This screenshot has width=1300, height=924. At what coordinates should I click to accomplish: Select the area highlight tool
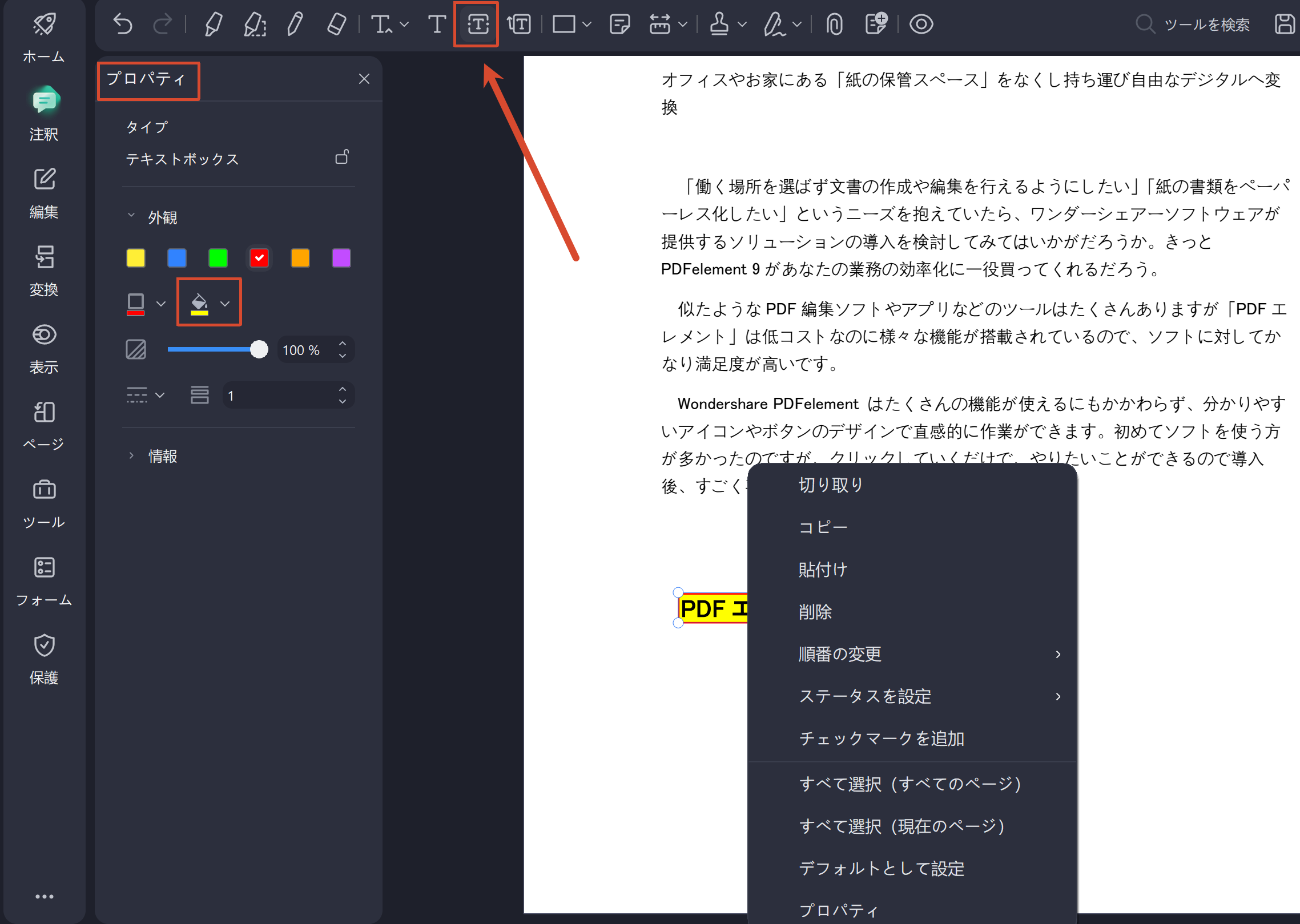pos(255,24)
